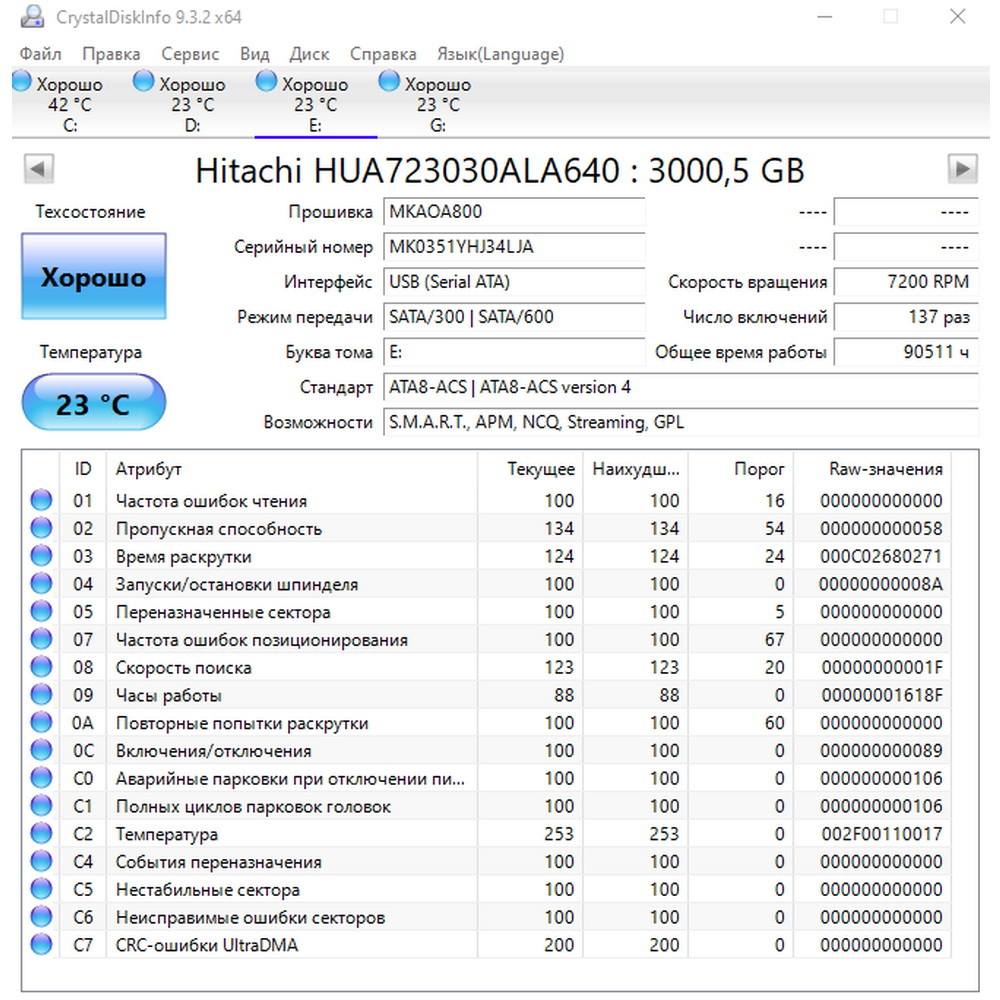Open the Правка menu
The image size is (1000, 1000).
click(x=111, y=54)
